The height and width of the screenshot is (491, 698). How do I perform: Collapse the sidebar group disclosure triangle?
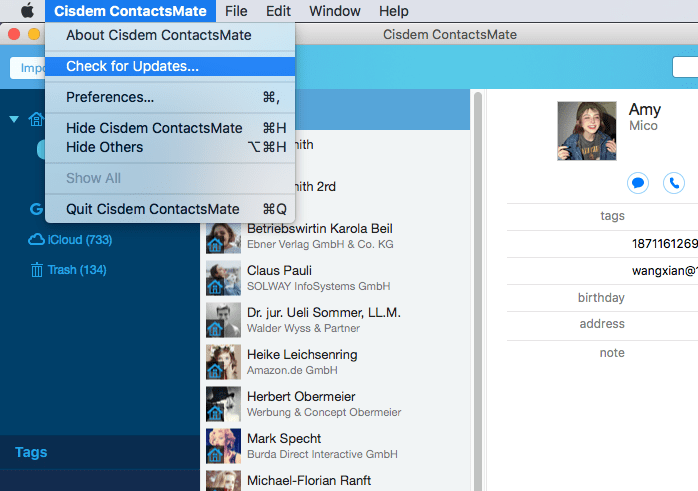pyautogui.click(x=14, y=119)
